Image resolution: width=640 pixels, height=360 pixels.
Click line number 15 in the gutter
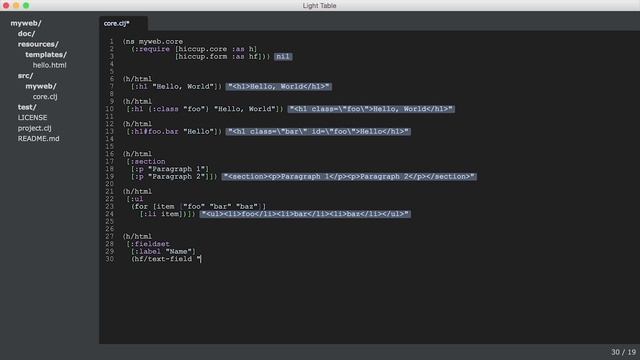pyautogui.click(x=109, y=147)
